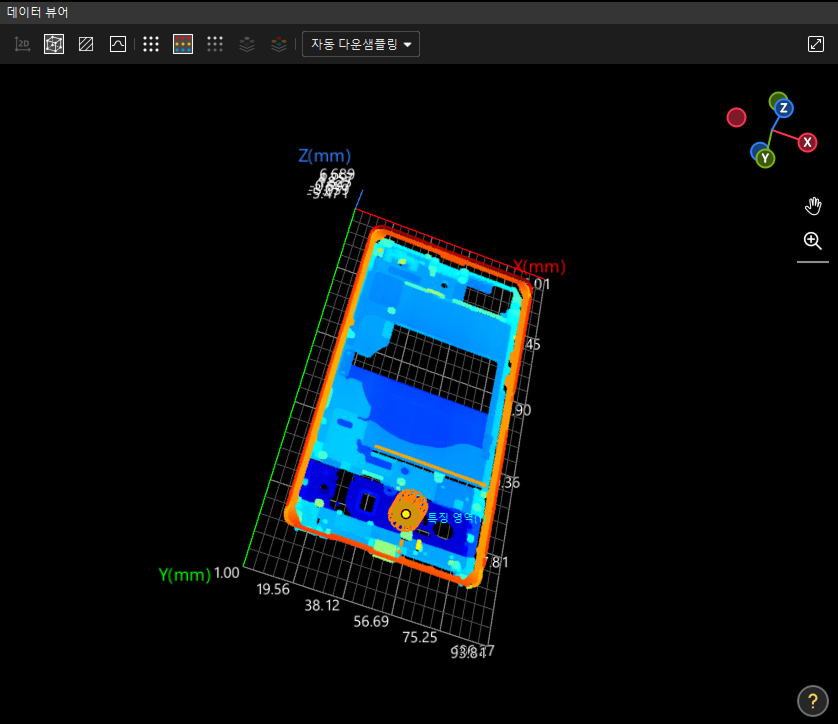Click the X(mm) axis label
838x724 pixels.
[x=539, y=266]
